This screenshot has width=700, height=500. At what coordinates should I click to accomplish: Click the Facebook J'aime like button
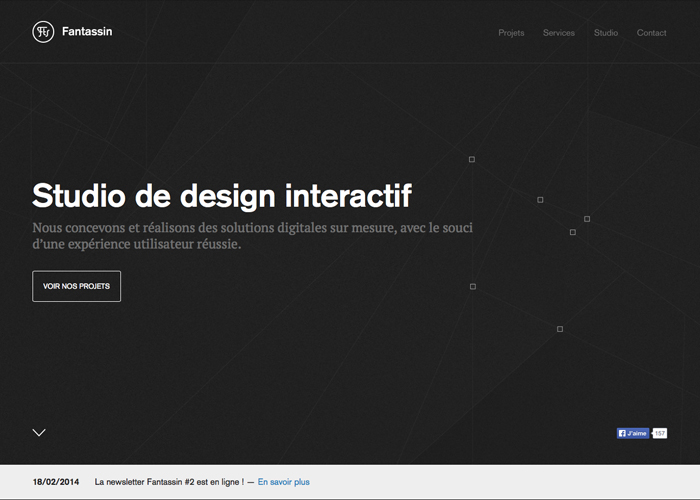(x=633, y=433)
